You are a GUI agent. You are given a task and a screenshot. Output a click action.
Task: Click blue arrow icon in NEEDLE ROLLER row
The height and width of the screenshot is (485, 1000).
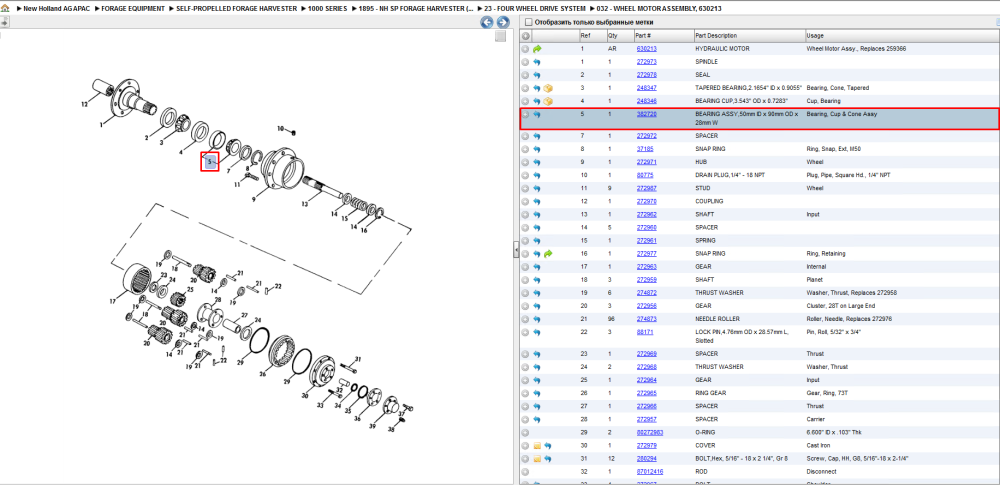pos(537,318)
